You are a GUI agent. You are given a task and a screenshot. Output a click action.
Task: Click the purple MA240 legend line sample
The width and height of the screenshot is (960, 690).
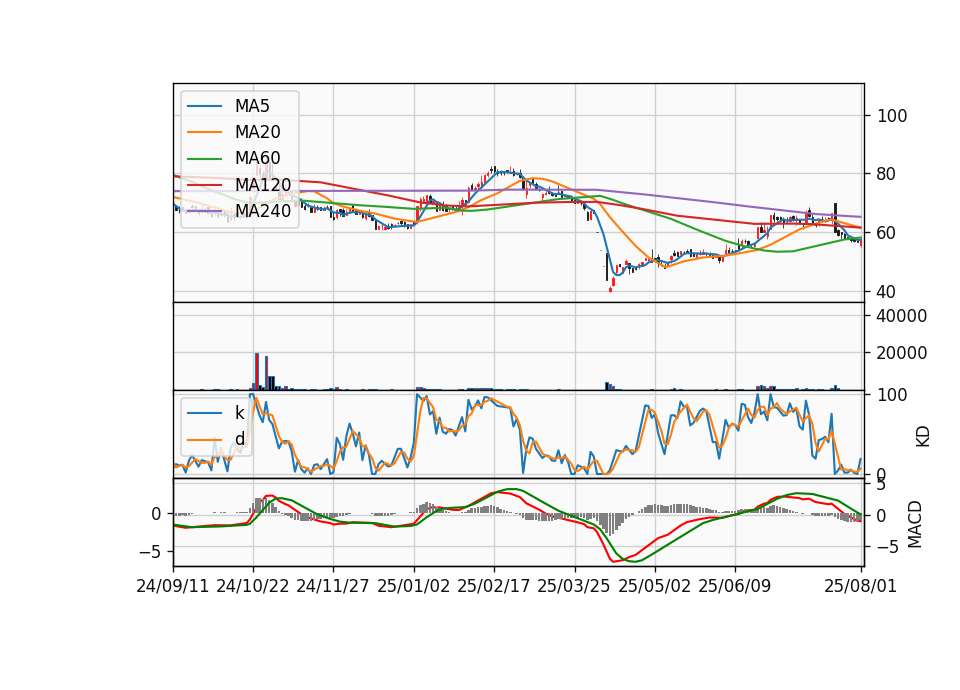coord(204,212)
